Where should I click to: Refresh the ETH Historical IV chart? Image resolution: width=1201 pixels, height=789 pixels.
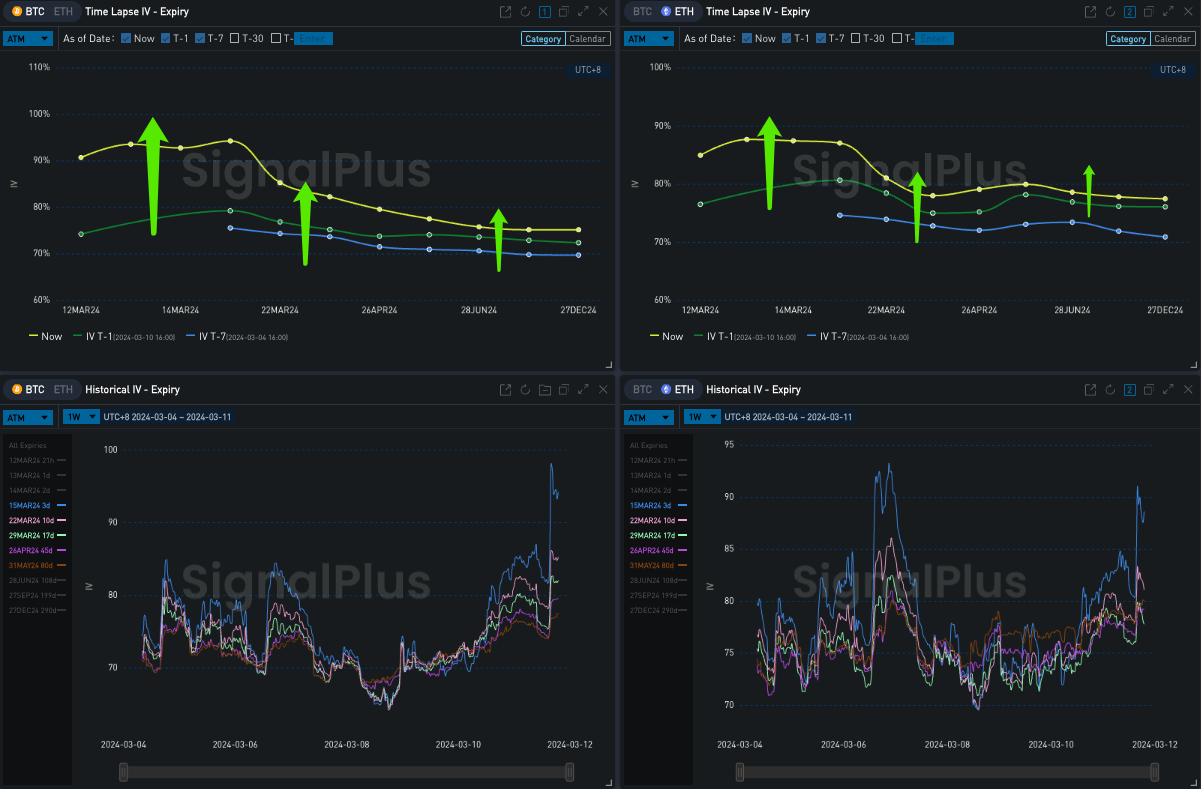coord(1110,390)
